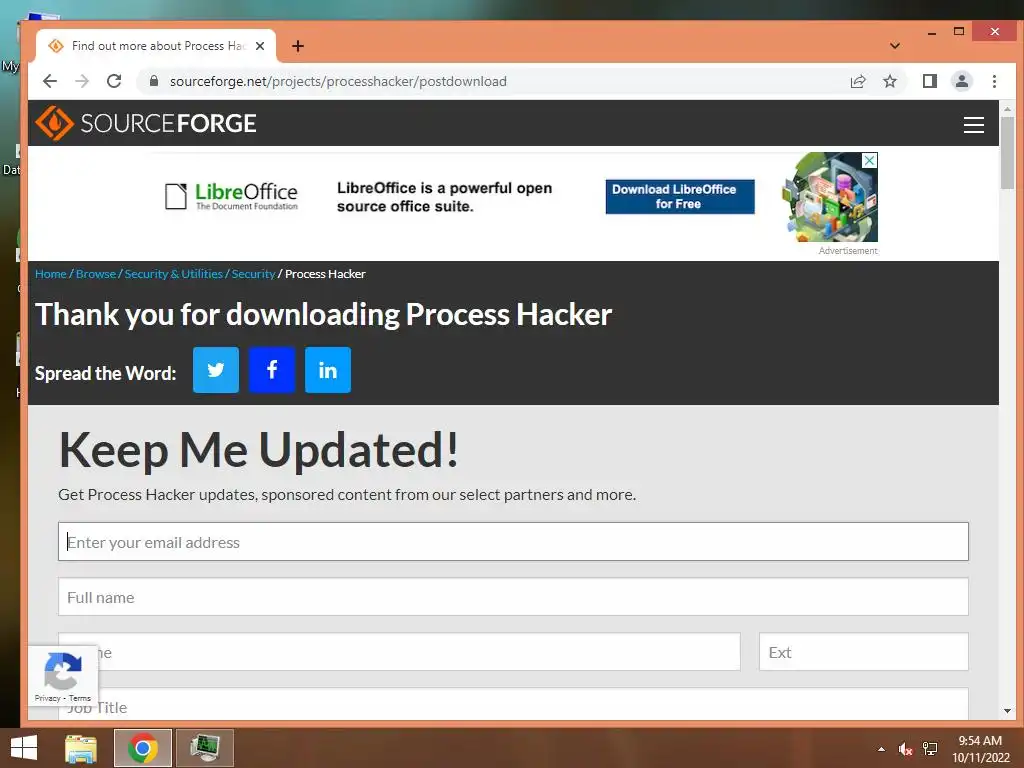
Task: Share on Twitter
Action: point(216,370)
